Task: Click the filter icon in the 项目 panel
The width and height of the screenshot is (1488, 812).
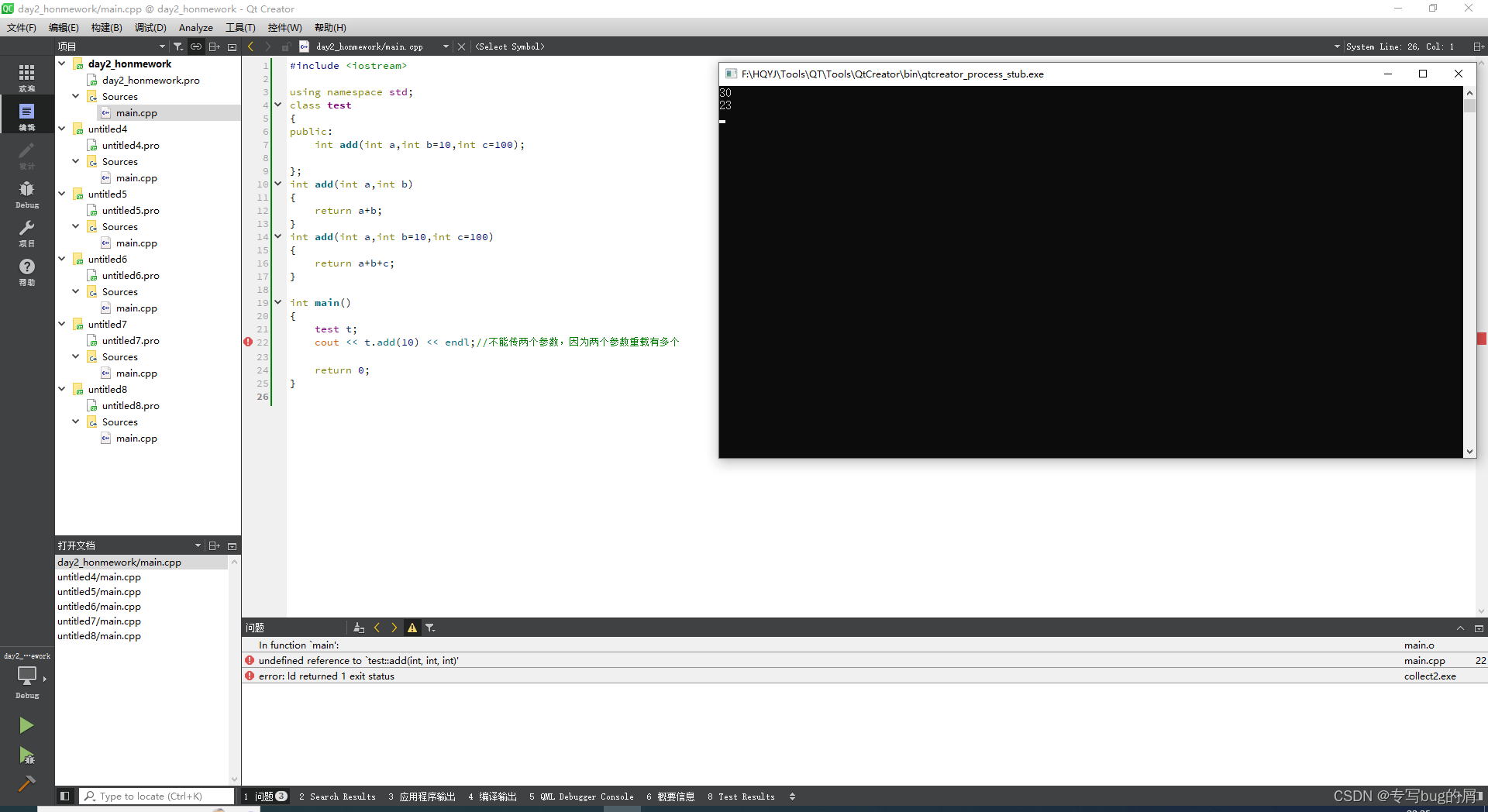Action: (x=177, y=46)
